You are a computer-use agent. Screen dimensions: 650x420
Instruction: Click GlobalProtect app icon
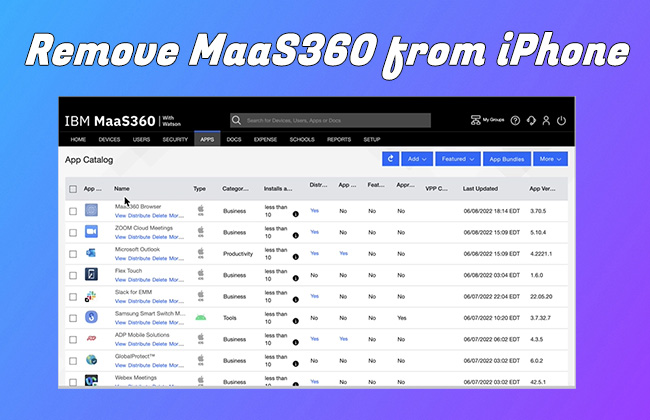tap(91, 360)
